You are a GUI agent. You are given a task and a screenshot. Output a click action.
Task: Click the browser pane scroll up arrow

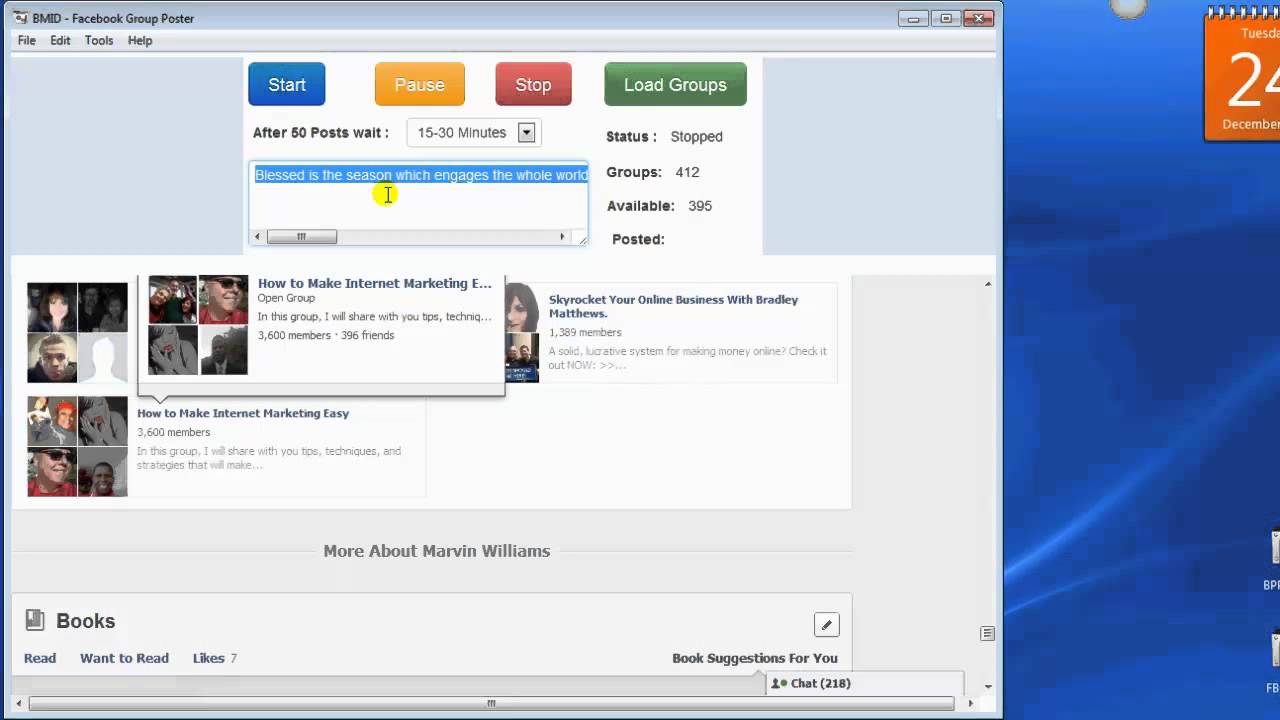tap(988, 284)
